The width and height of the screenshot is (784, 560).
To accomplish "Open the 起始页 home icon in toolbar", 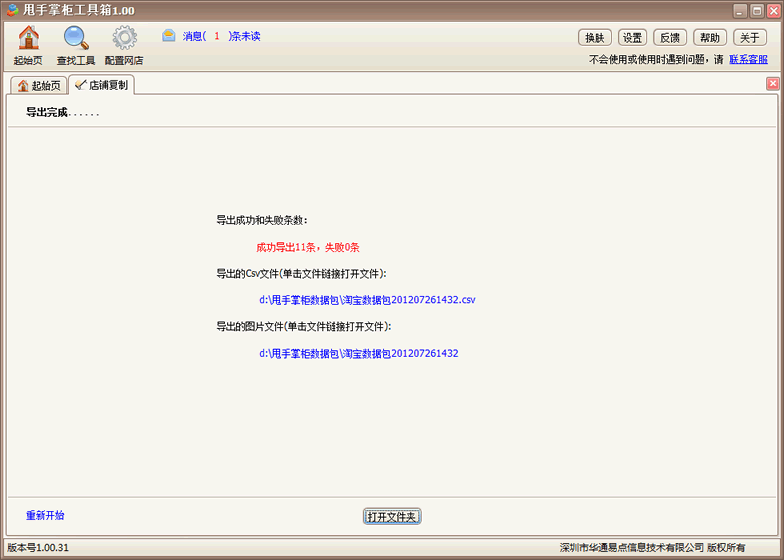I will pyautogui.click(x=28, y=46).
